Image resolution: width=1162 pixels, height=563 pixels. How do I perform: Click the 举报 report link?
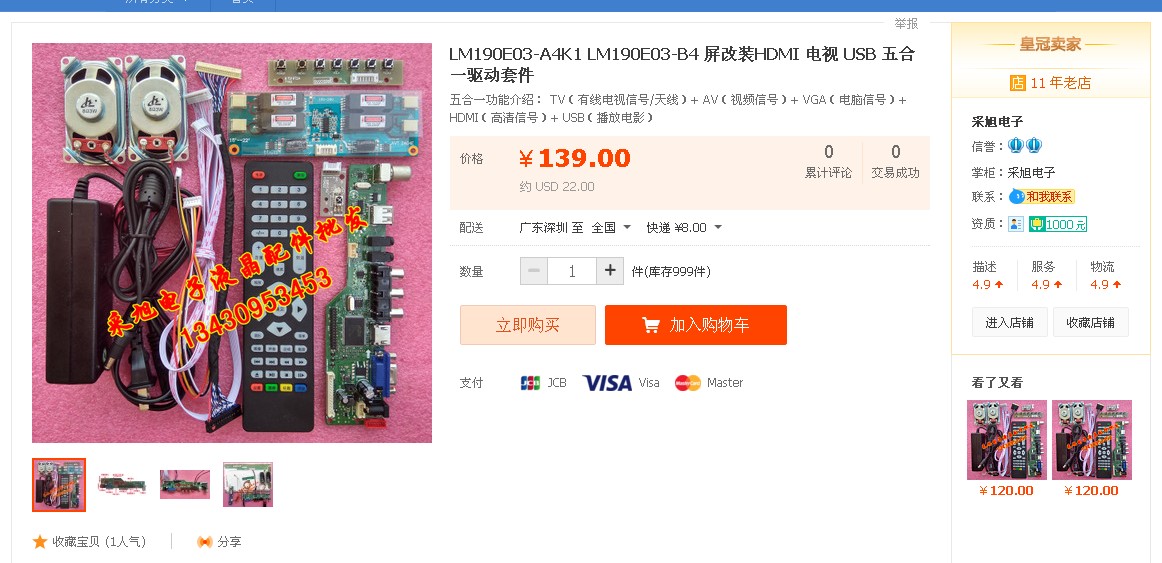click(906, 24)
